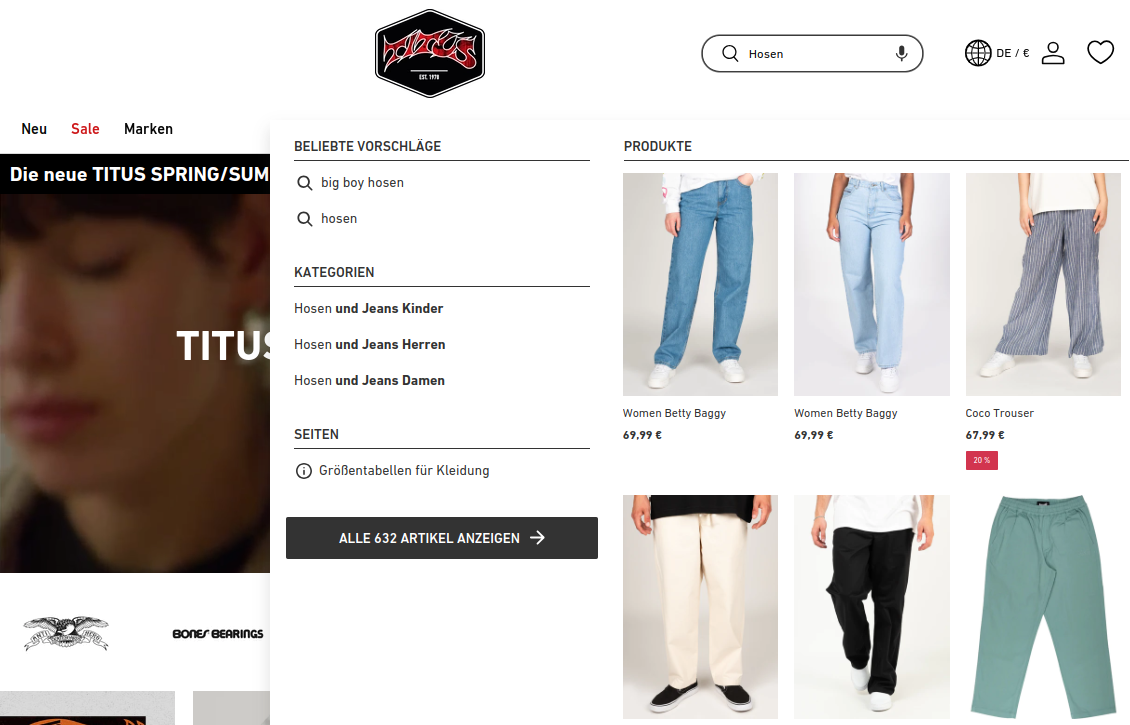
Task: Open category Hosen und Jeans Kinder
Action: (368, 308)
